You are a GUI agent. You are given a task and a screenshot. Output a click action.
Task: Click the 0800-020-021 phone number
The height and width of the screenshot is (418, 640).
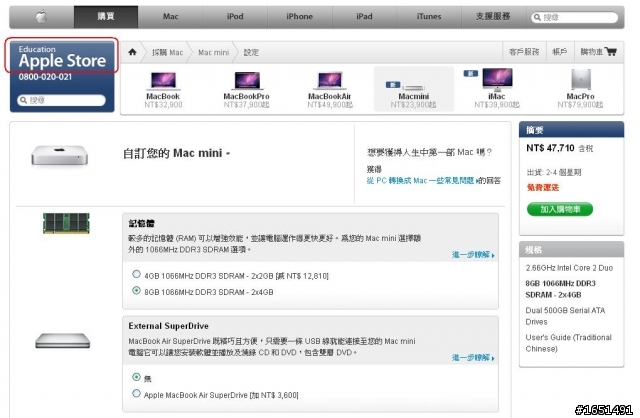point(45,77)
